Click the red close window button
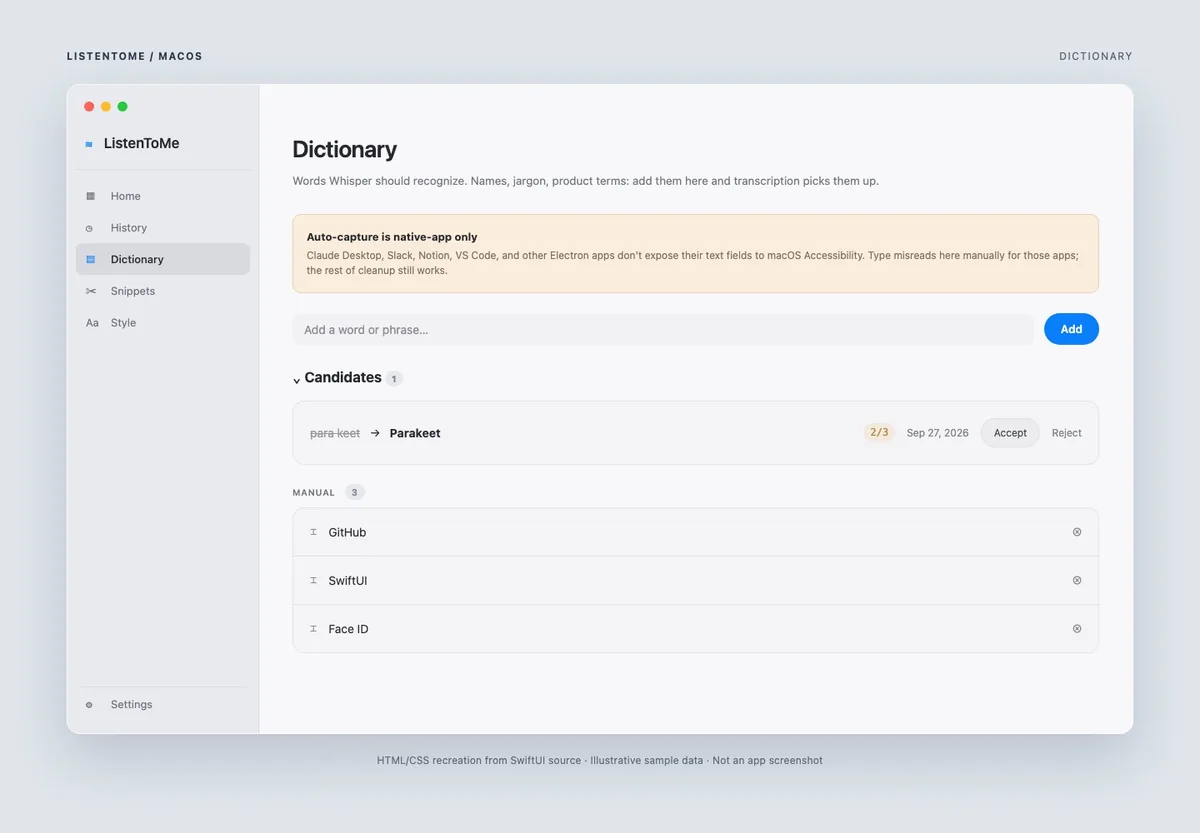Image resolution: width=1200 pixels, height=833 pixels. [89, 107]
